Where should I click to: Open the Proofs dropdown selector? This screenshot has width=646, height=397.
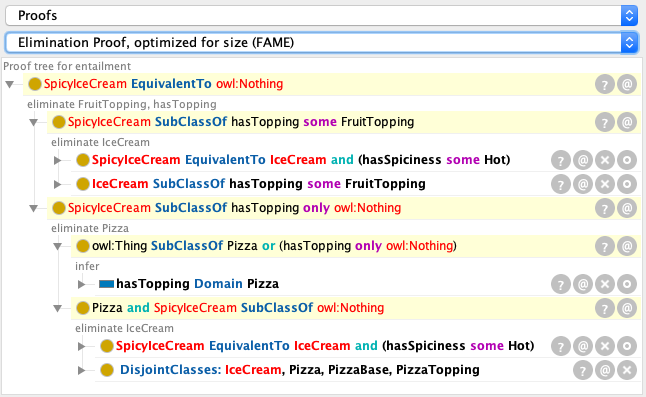pos(321,16)
